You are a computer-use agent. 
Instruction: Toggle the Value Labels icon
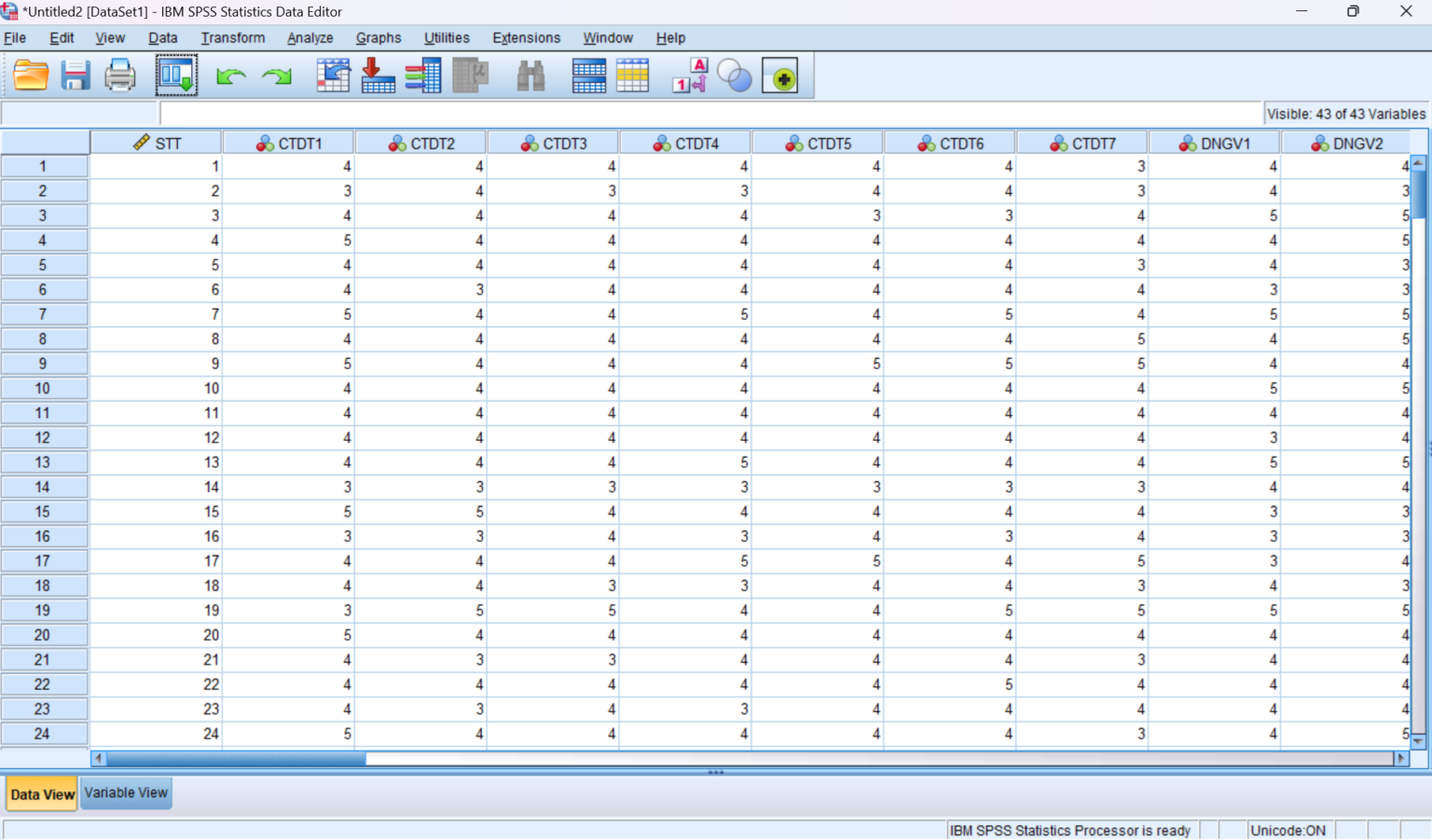[690, 76]
